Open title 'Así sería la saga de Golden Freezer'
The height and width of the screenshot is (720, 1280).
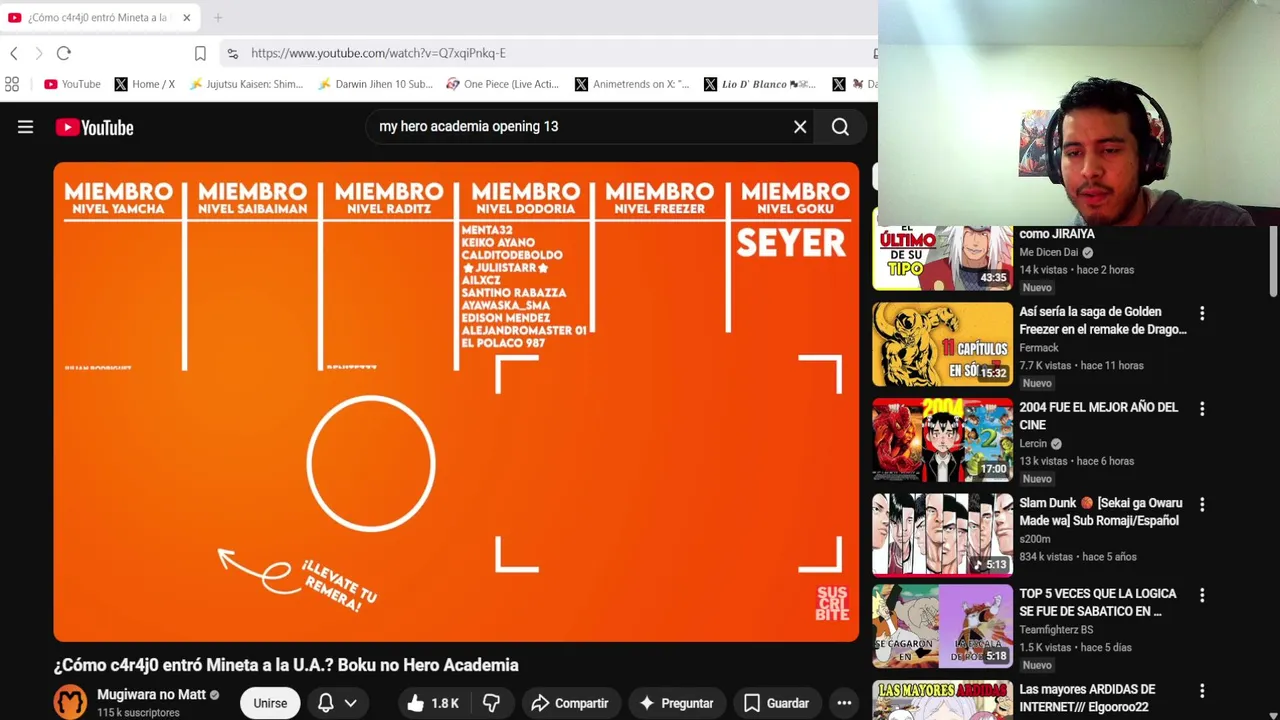click(x=1103, y=321)
